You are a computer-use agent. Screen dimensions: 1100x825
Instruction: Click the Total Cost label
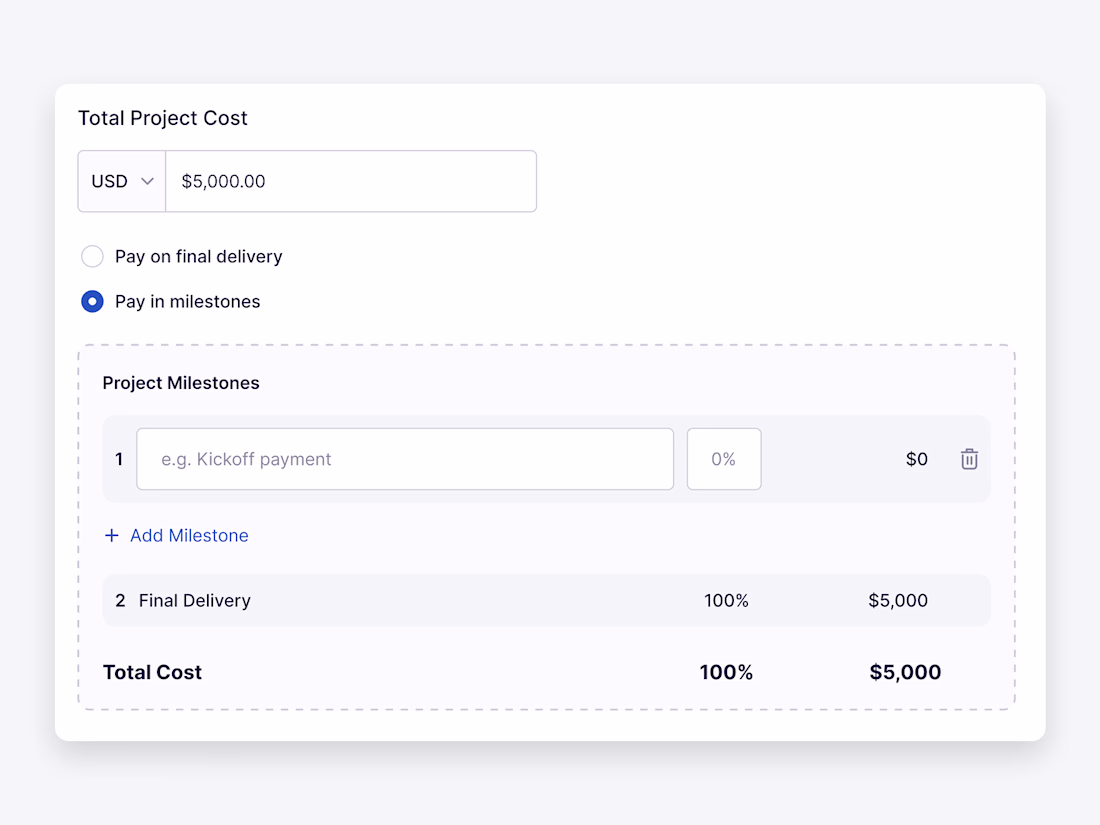click(152, 672)
